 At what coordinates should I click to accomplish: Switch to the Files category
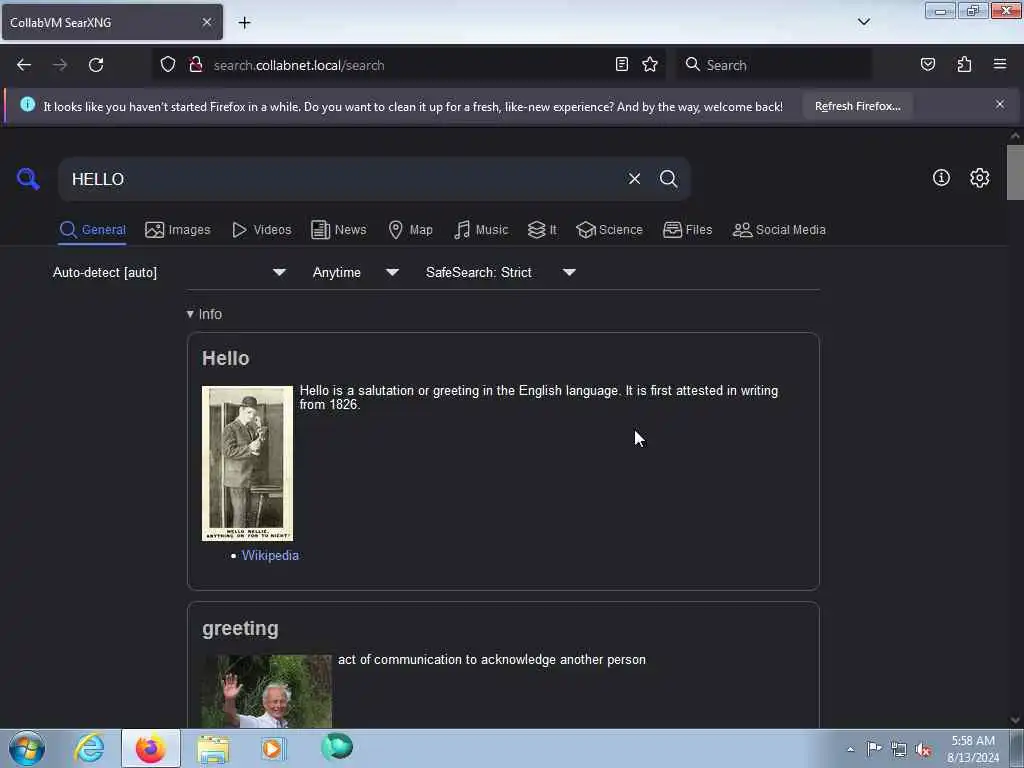[x=688, y=230]
